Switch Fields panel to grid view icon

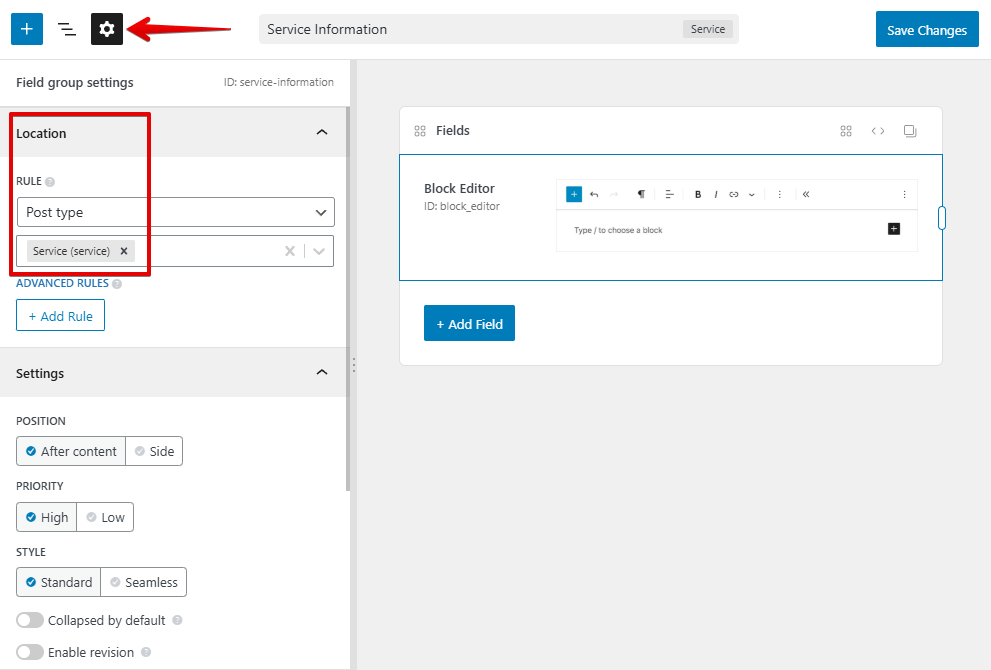coord(846,131)
